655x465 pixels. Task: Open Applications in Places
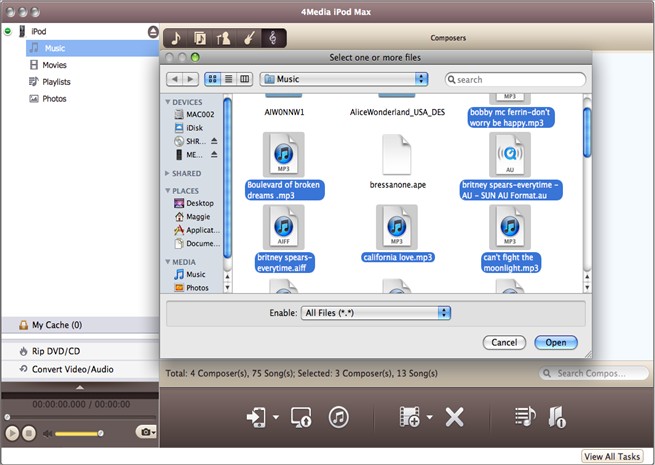(x=197, y=230)
